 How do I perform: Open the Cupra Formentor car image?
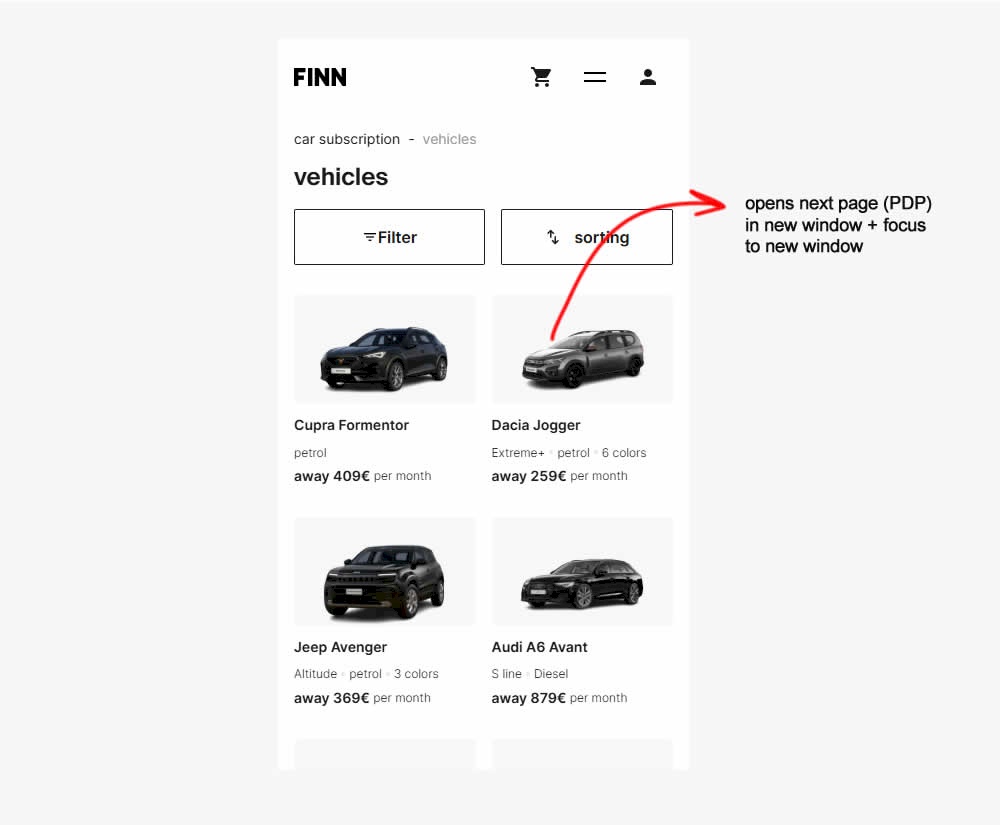(x=384, y=350)
